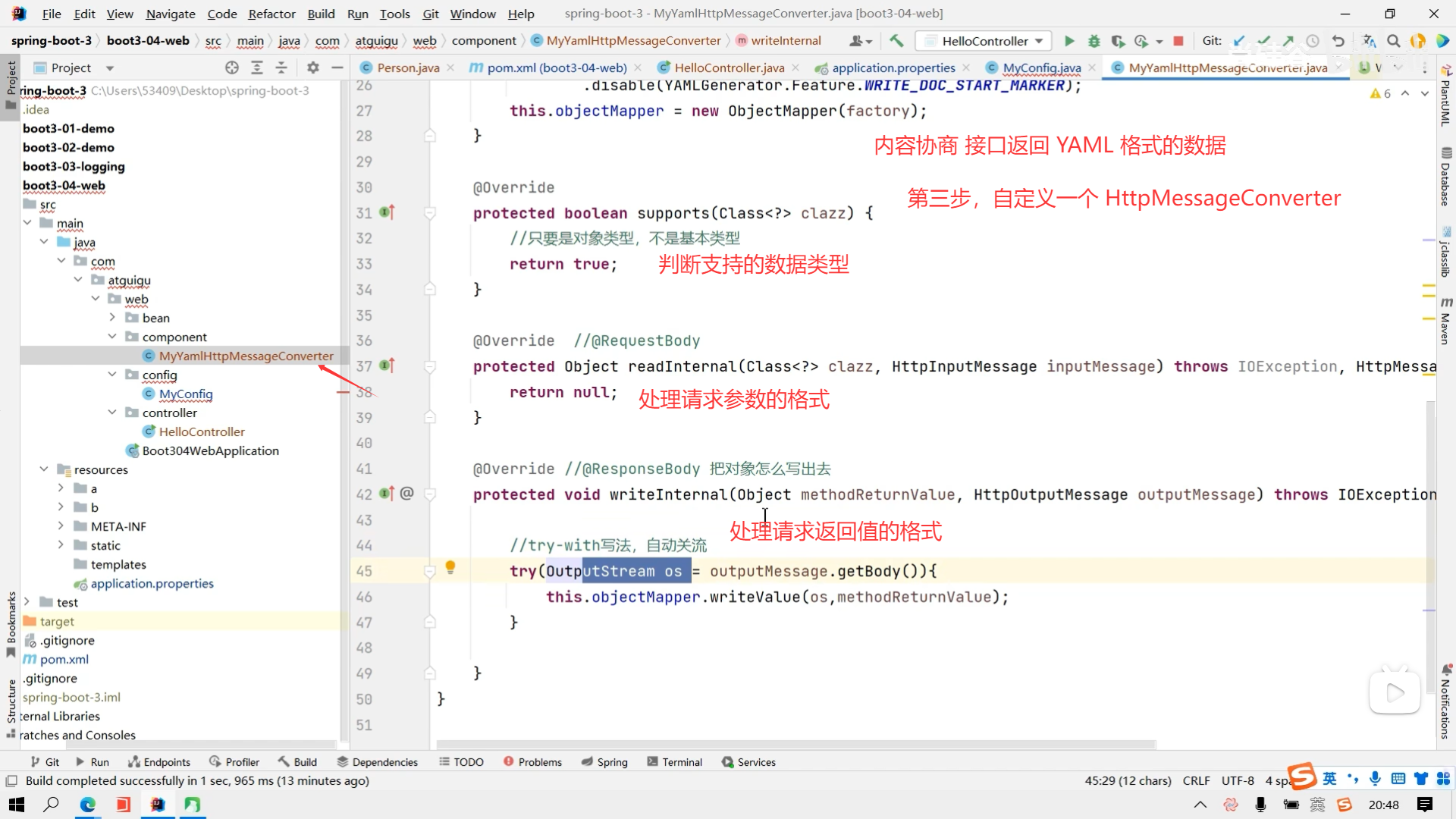
Task: Switch to HelloController.java tab
Action: (729, 67)
